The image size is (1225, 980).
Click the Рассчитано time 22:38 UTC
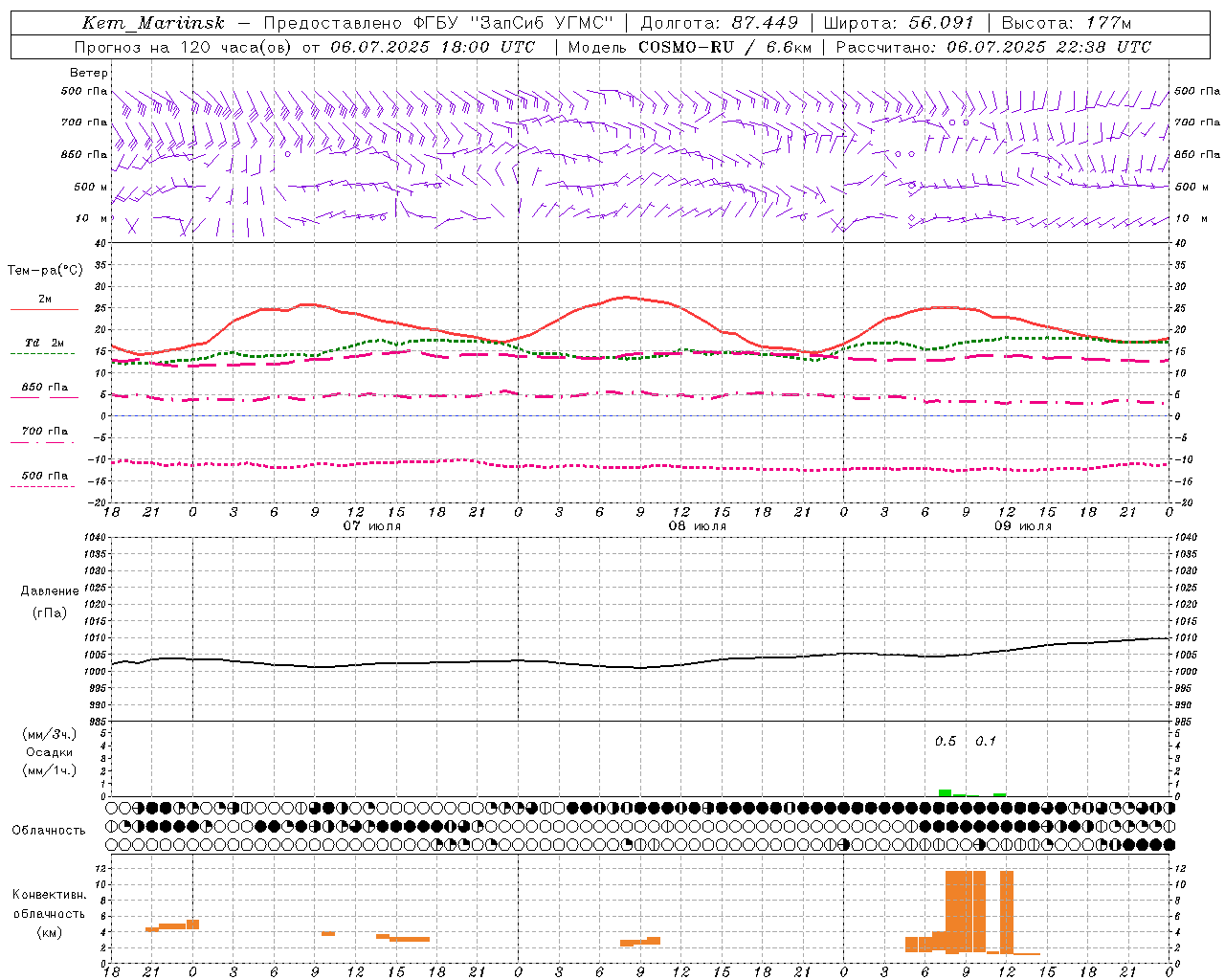[x=1103, y=47]
